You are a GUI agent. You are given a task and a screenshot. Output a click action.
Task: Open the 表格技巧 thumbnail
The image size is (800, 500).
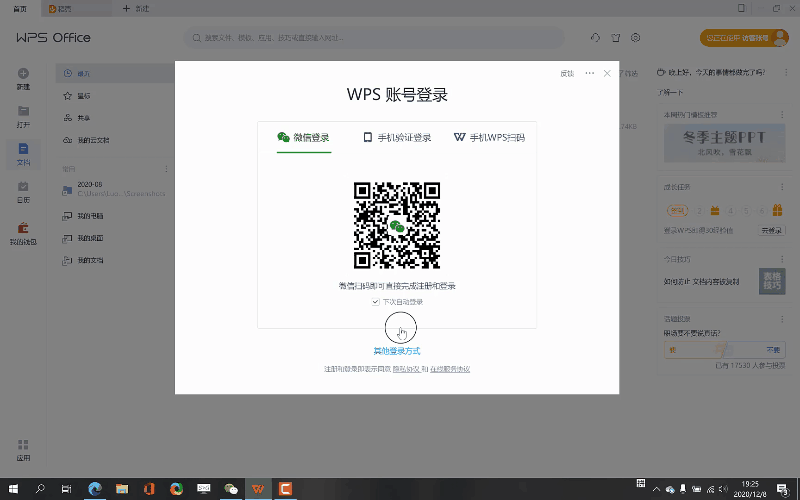click(x=772, y=281)
